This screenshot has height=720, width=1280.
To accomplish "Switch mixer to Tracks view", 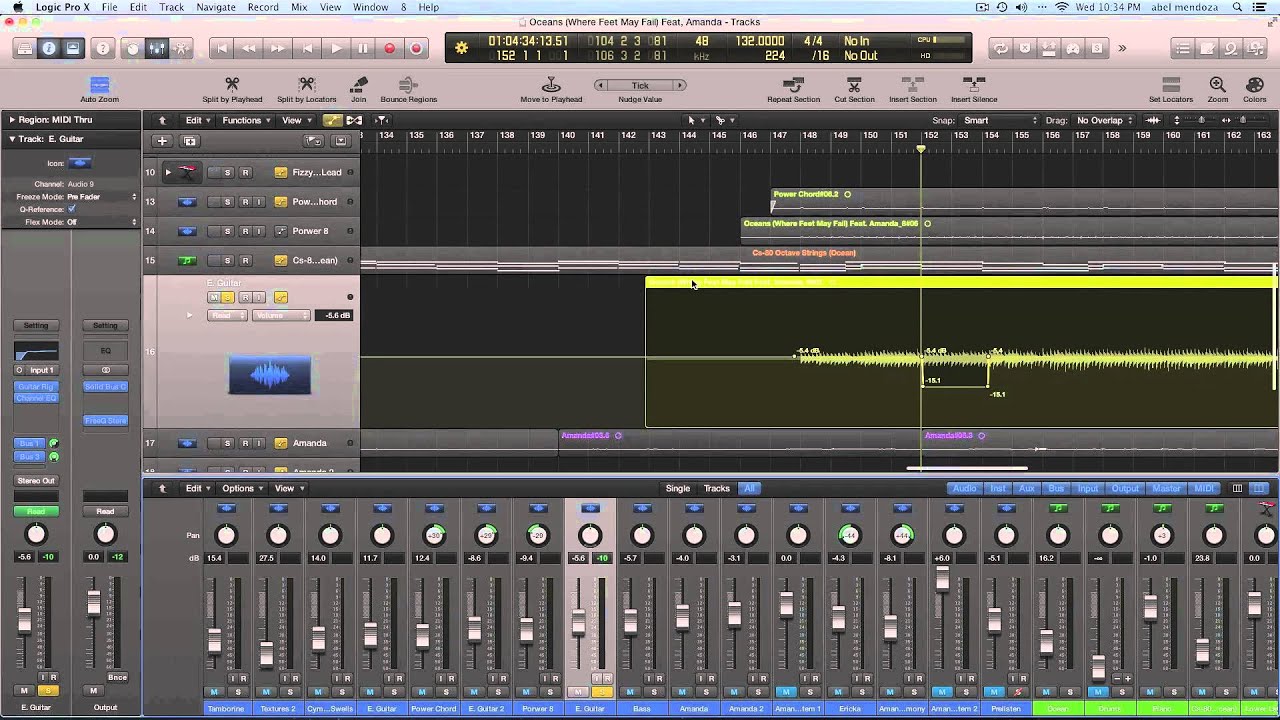I will pos(717,488).
